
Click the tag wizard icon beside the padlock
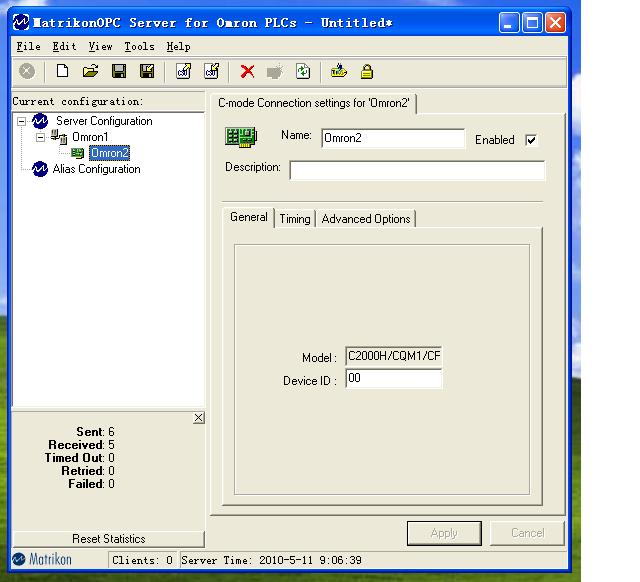coord(338,71)
